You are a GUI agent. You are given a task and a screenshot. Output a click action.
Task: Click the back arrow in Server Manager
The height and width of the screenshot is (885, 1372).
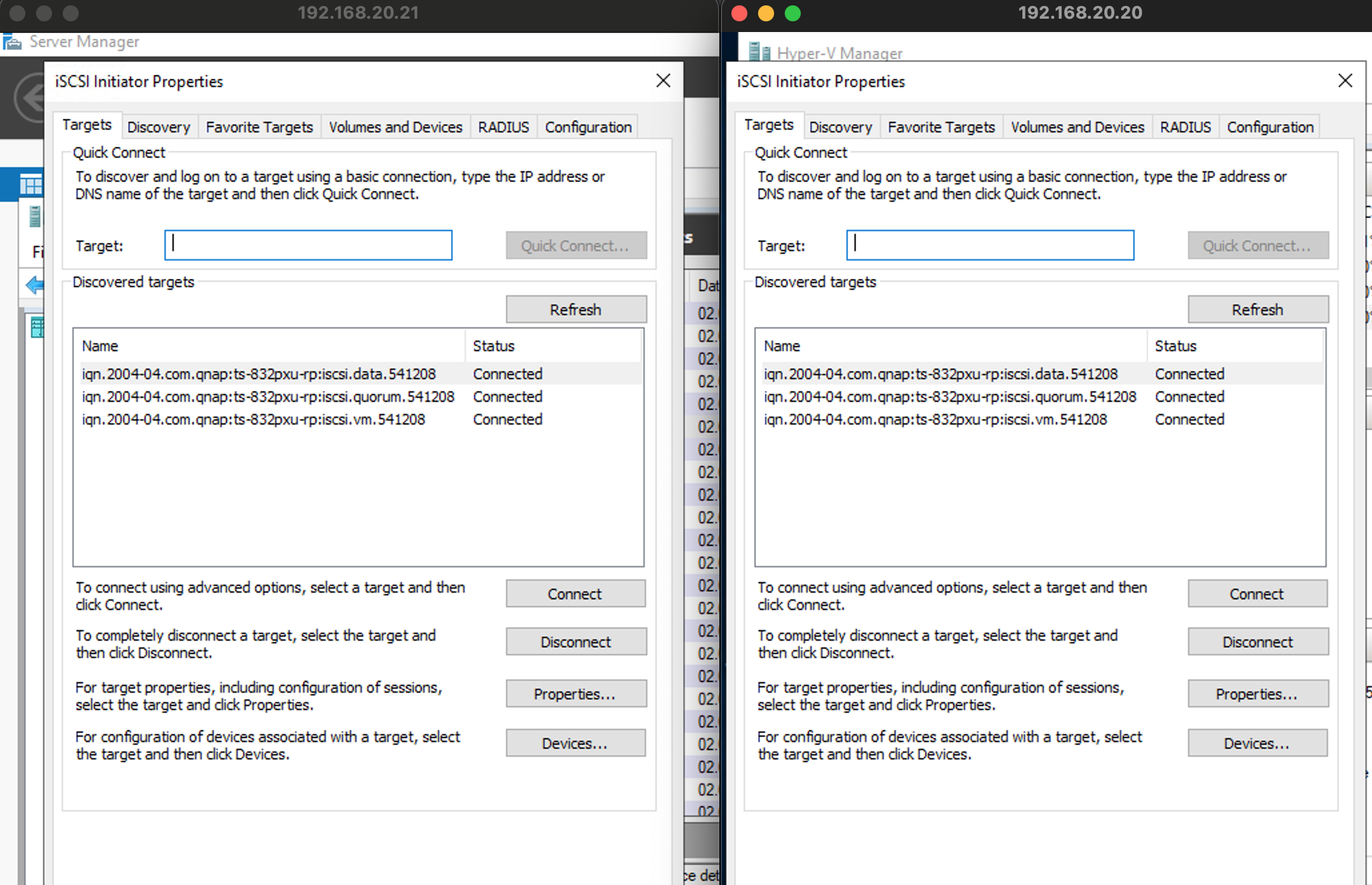(x=30, y=99)
